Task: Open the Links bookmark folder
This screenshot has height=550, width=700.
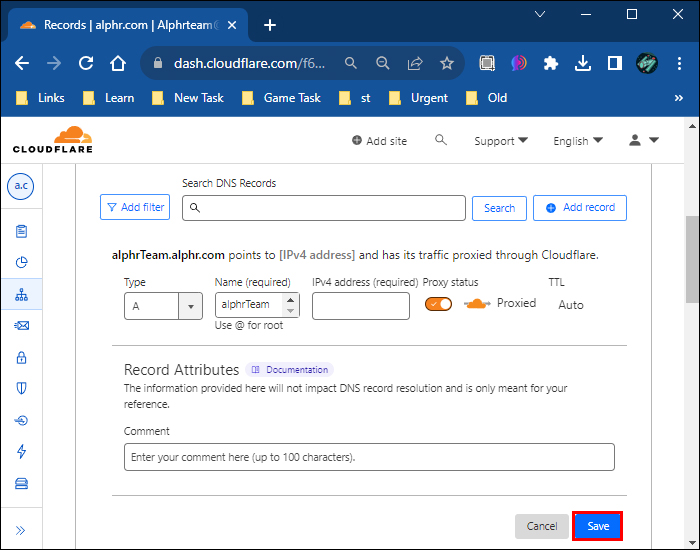Action: pyautogui.click(x=40, y=98)
